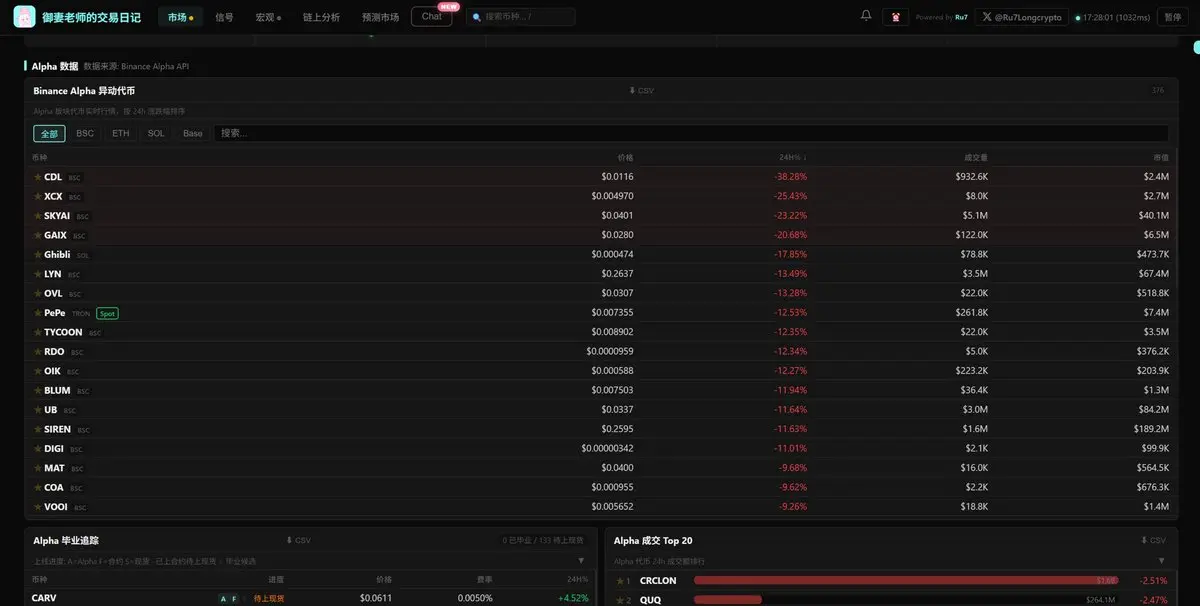Viewport: 1200px width, 606px height.
Task: Filter tokens by BSC chain
Action: point(85,133)
